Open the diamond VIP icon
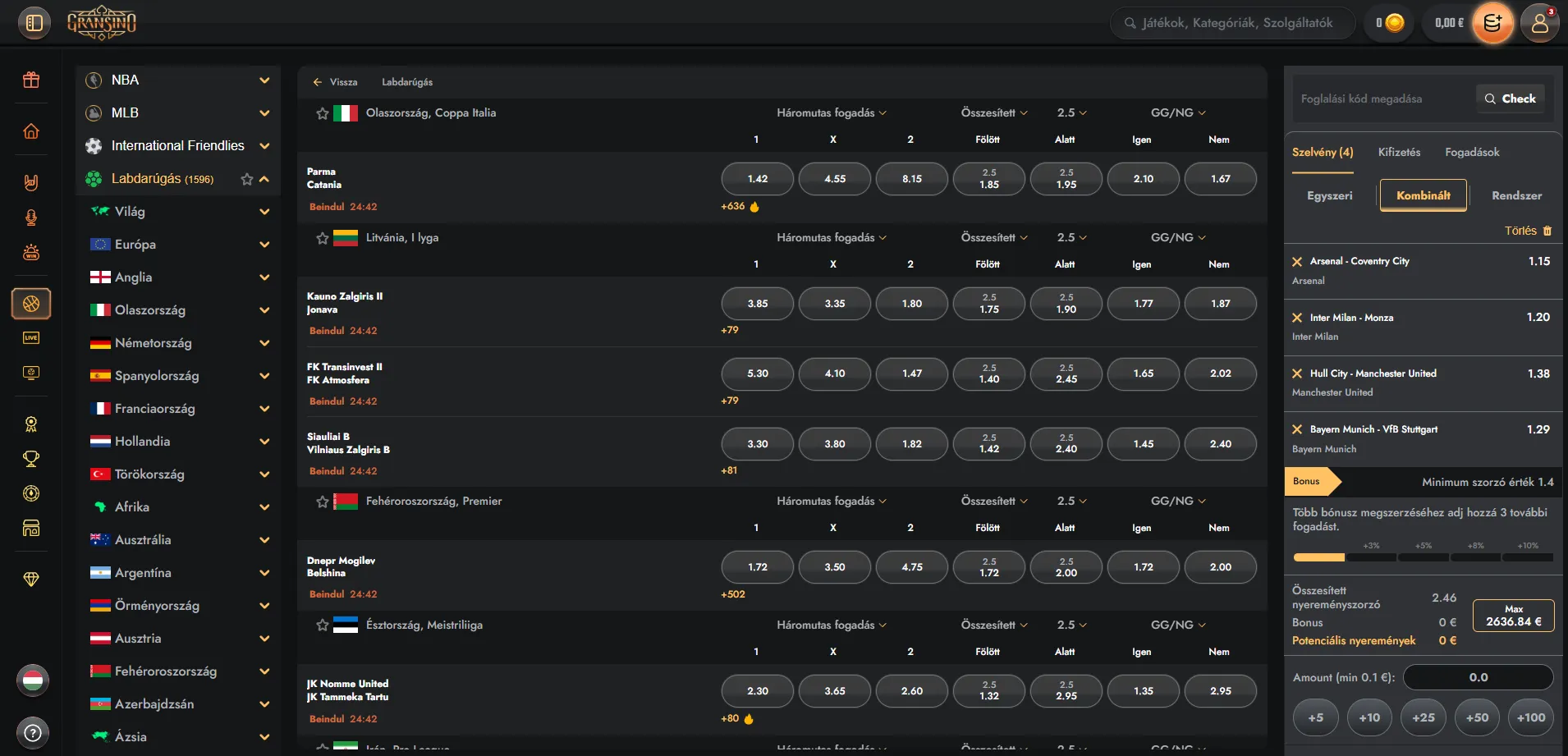This screenshot has width=1568, height=756. [31, 580]
